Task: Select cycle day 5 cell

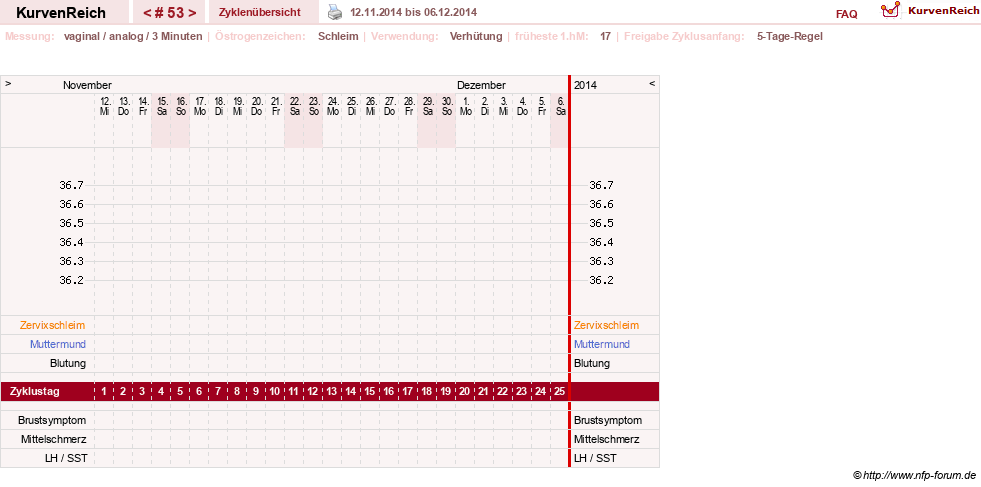Action: (x=180, y=392)
